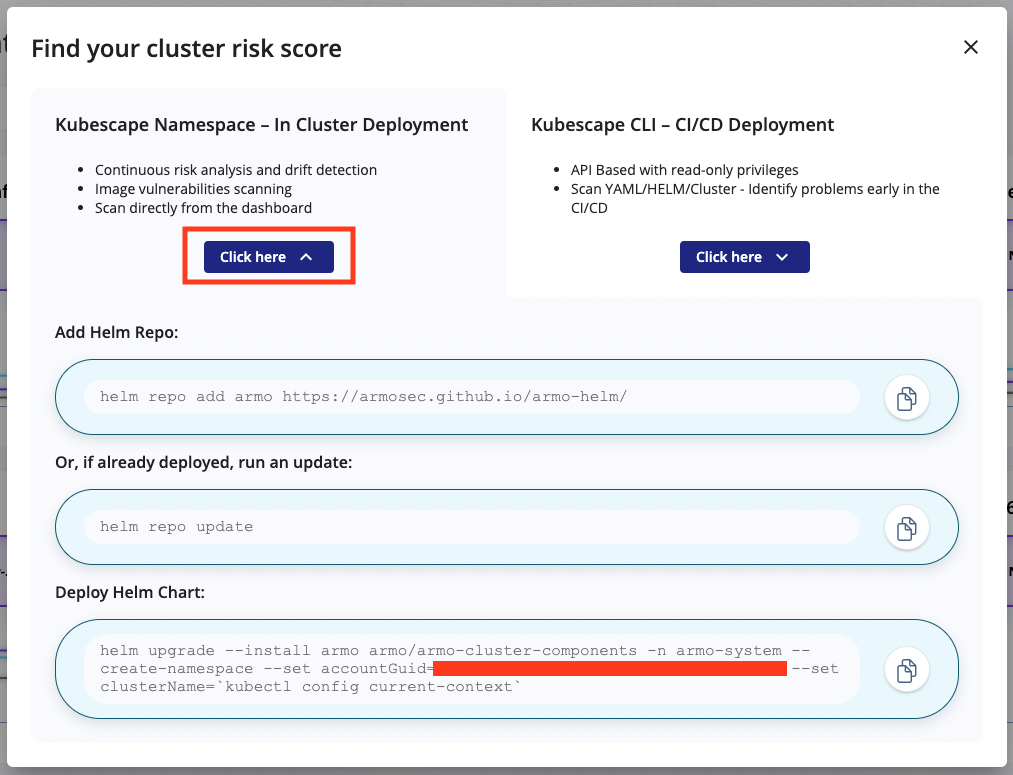The image size is (1013, 775).
Task: Select the helm repo update command text
Action: 176,526
